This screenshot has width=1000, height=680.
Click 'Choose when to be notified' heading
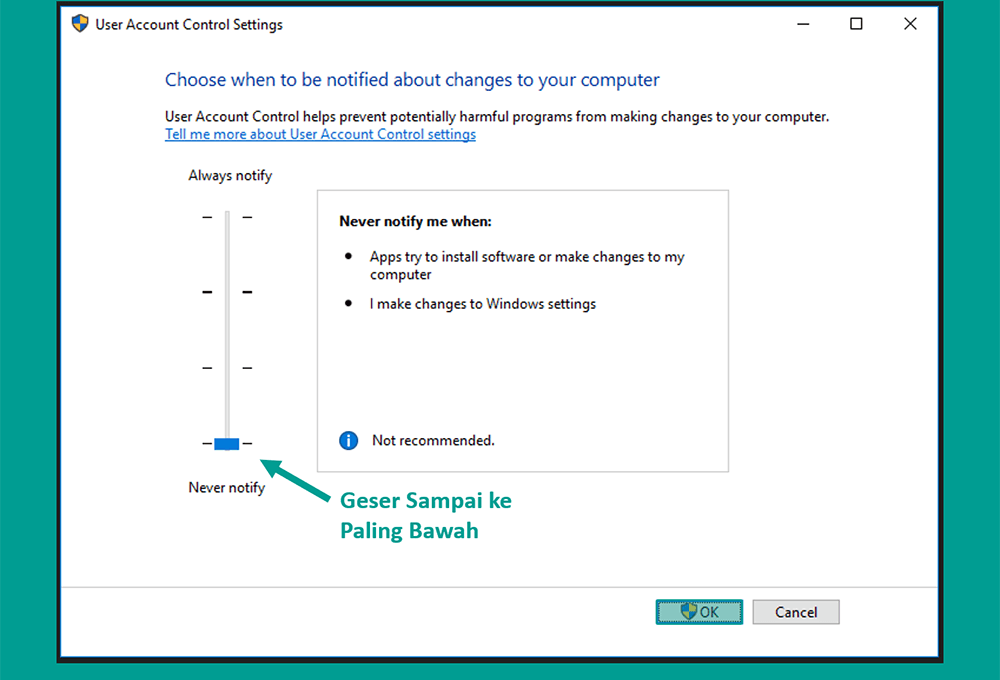pos(412,80)
